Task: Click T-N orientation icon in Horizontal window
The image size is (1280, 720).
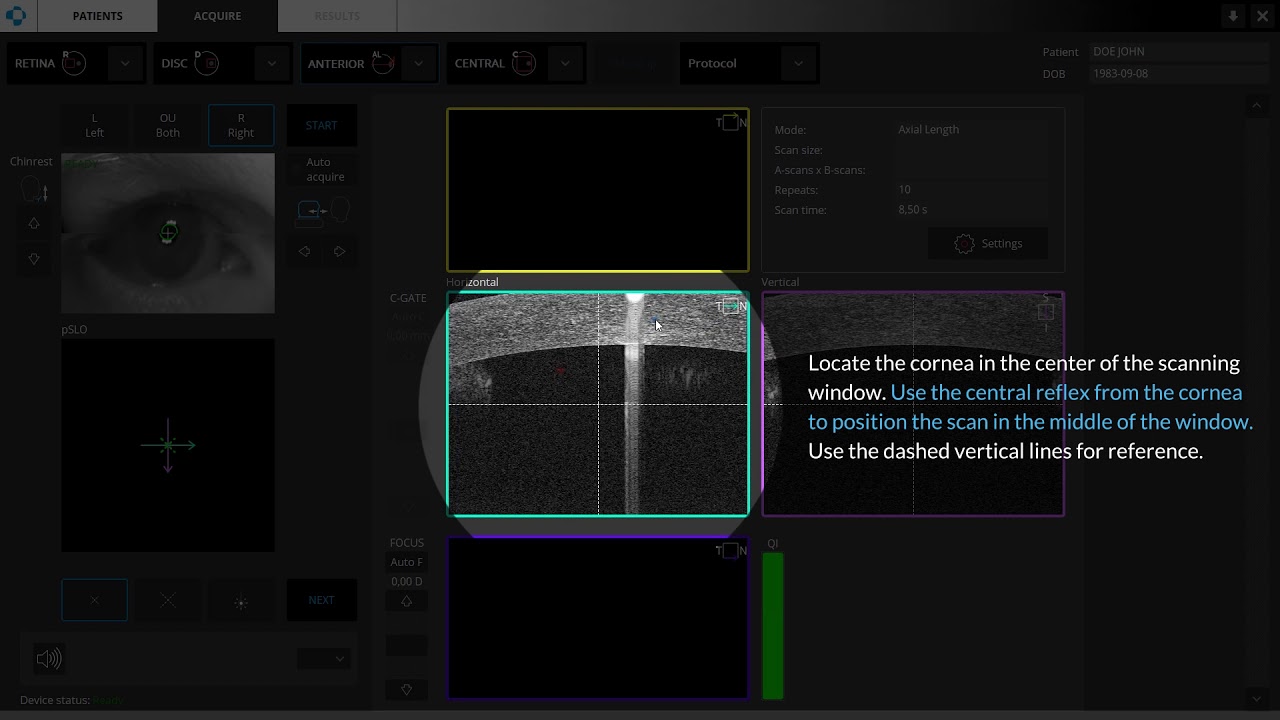Action: (731, 307)
